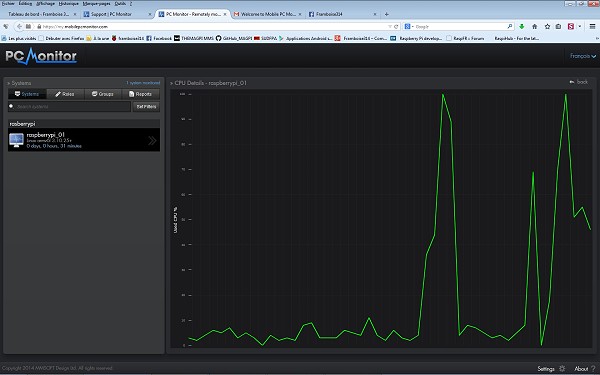Click the Search systems input field
The height and width of the screenshot is (375, 600).
tap(69, 107)
